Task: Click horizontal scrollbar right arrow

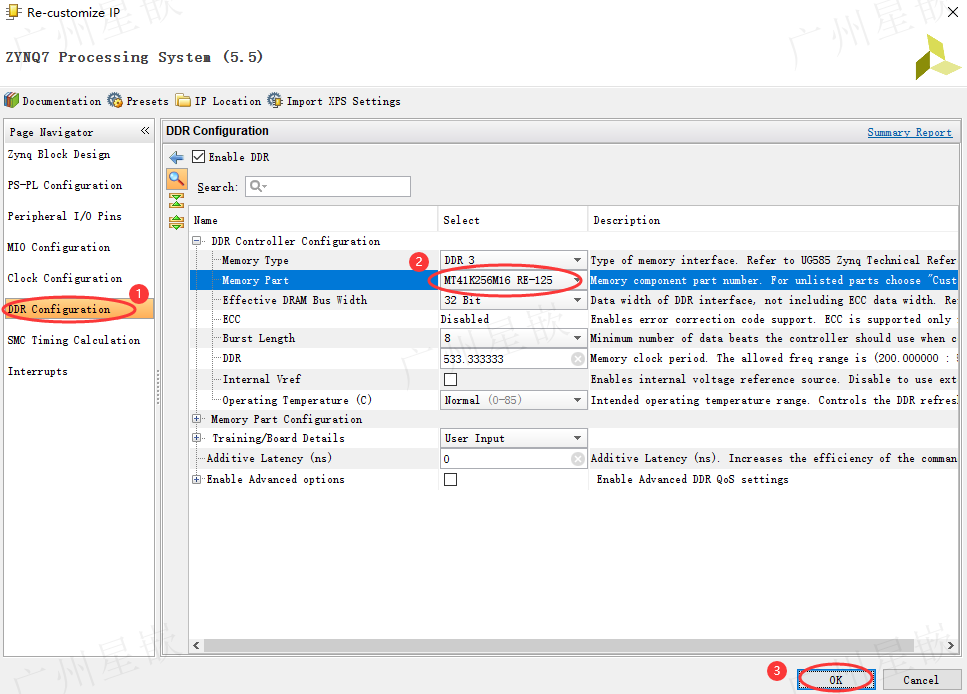Action: [950, 645]
